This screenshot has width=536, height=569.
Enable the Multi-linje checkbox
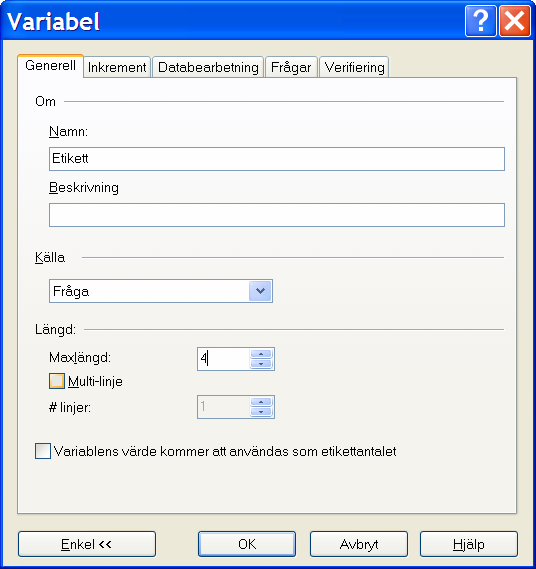tap(57, 381)
